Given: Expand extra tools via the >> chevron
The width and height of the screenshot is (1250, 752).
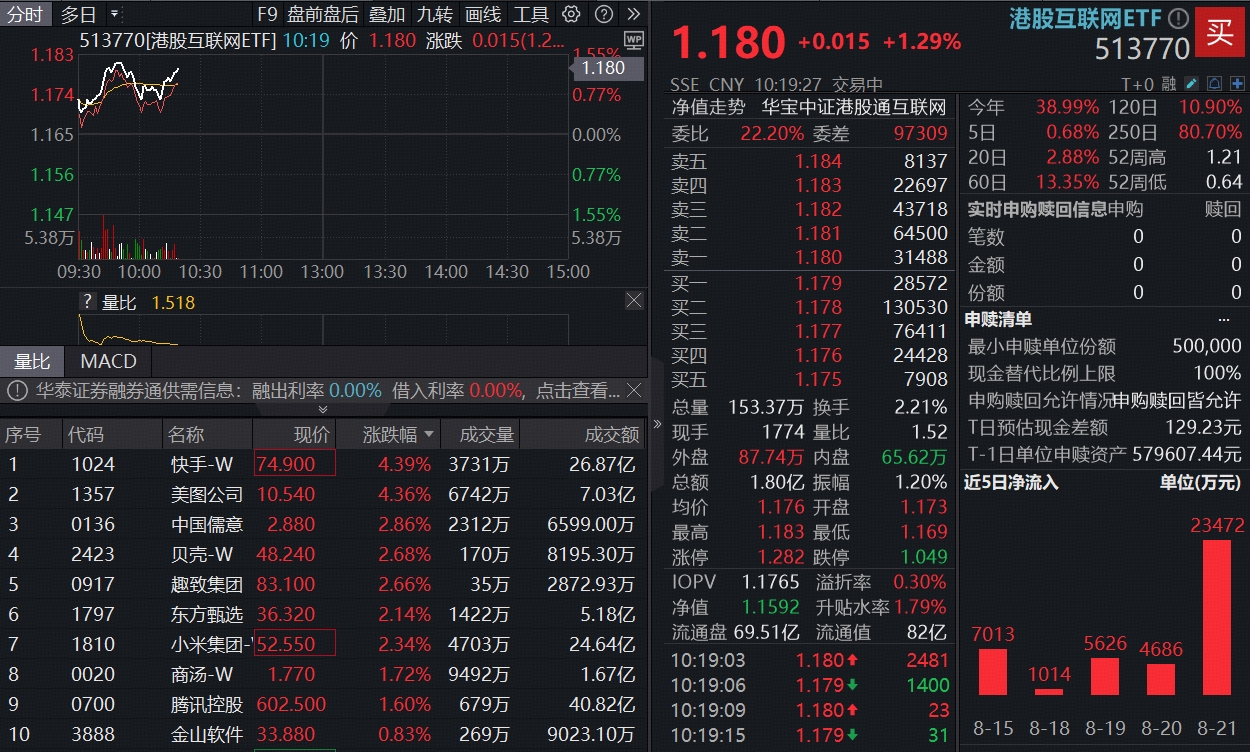Looking at the screenshot, I should (x=633, y=14).
